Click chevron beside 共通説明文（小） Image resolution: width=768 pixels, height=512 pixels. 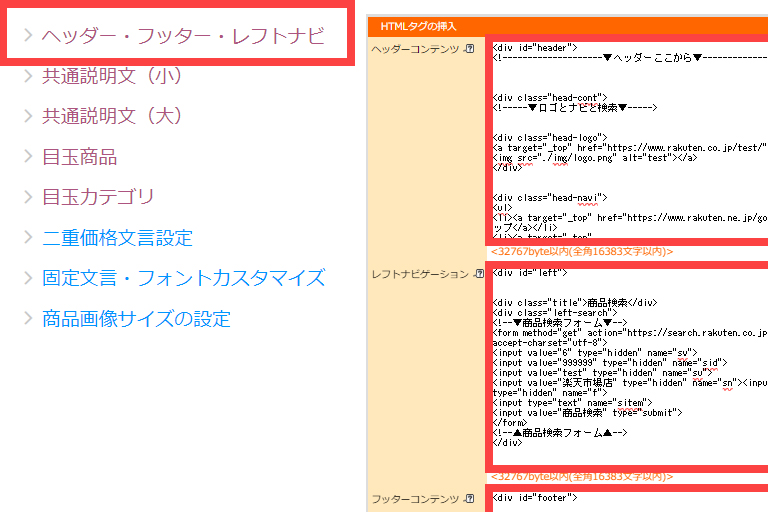click(x=28, y=76)
